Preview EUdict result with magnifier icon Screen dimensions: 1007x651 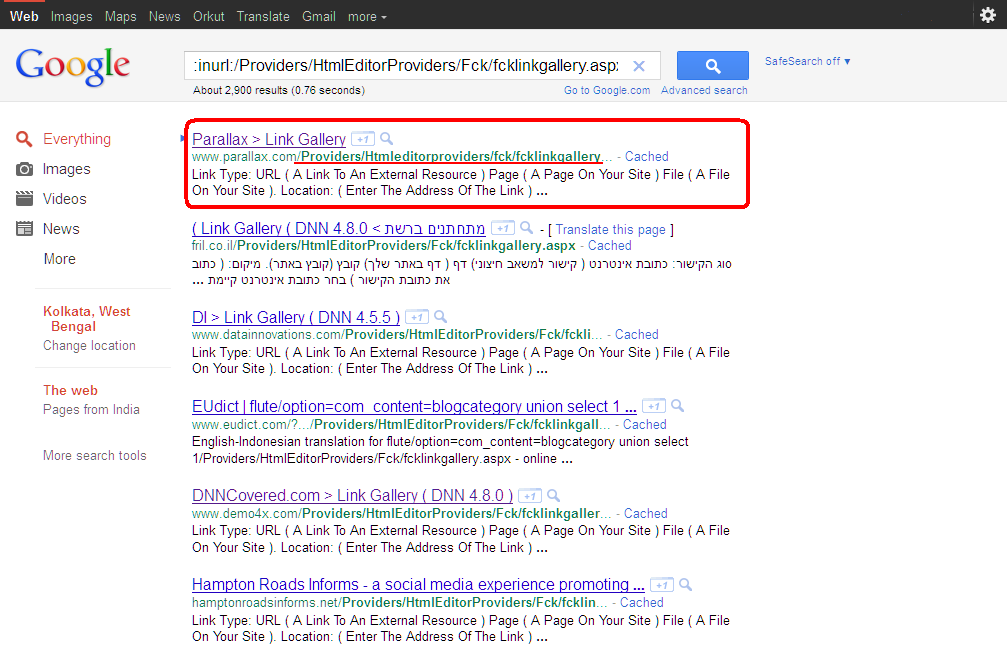pos(678,405)
